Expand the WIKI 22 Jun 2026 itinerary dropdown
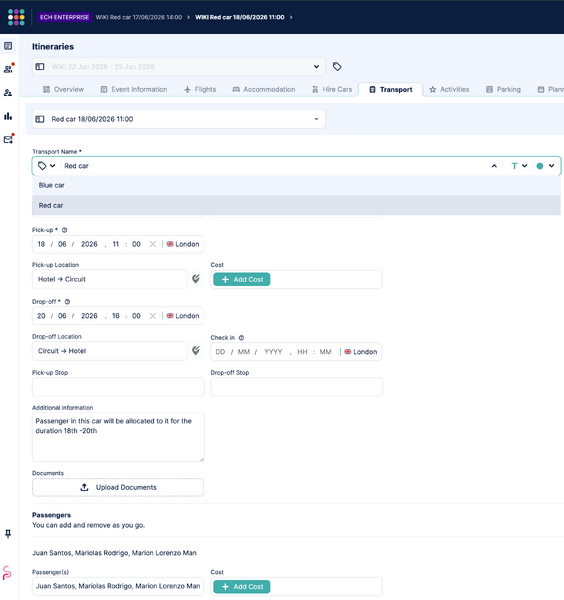The width and height of the screenshot is (564, 600). tap(316, 67)
